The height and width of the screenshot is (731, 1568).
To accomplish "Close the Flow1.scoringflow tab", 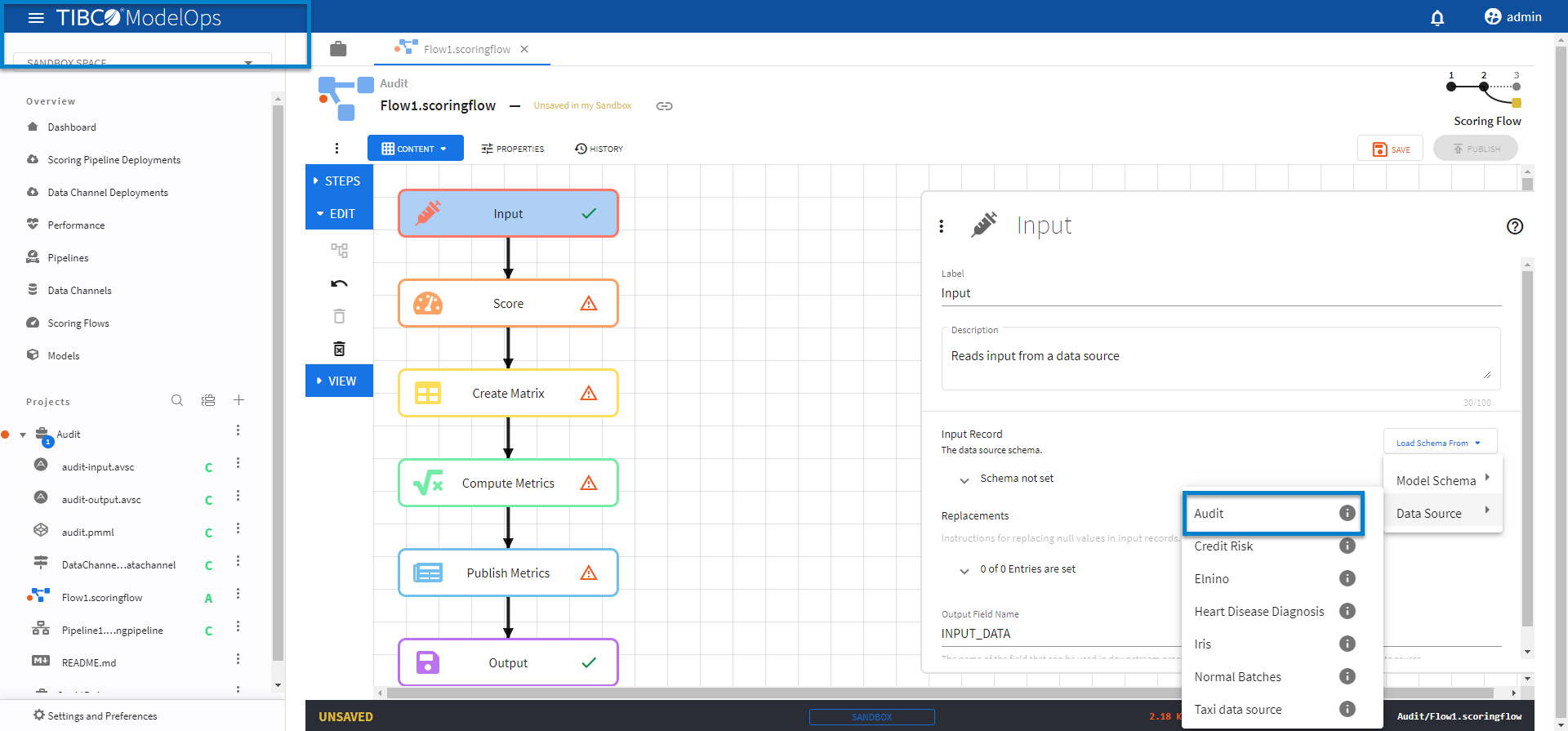I will 524,49.
